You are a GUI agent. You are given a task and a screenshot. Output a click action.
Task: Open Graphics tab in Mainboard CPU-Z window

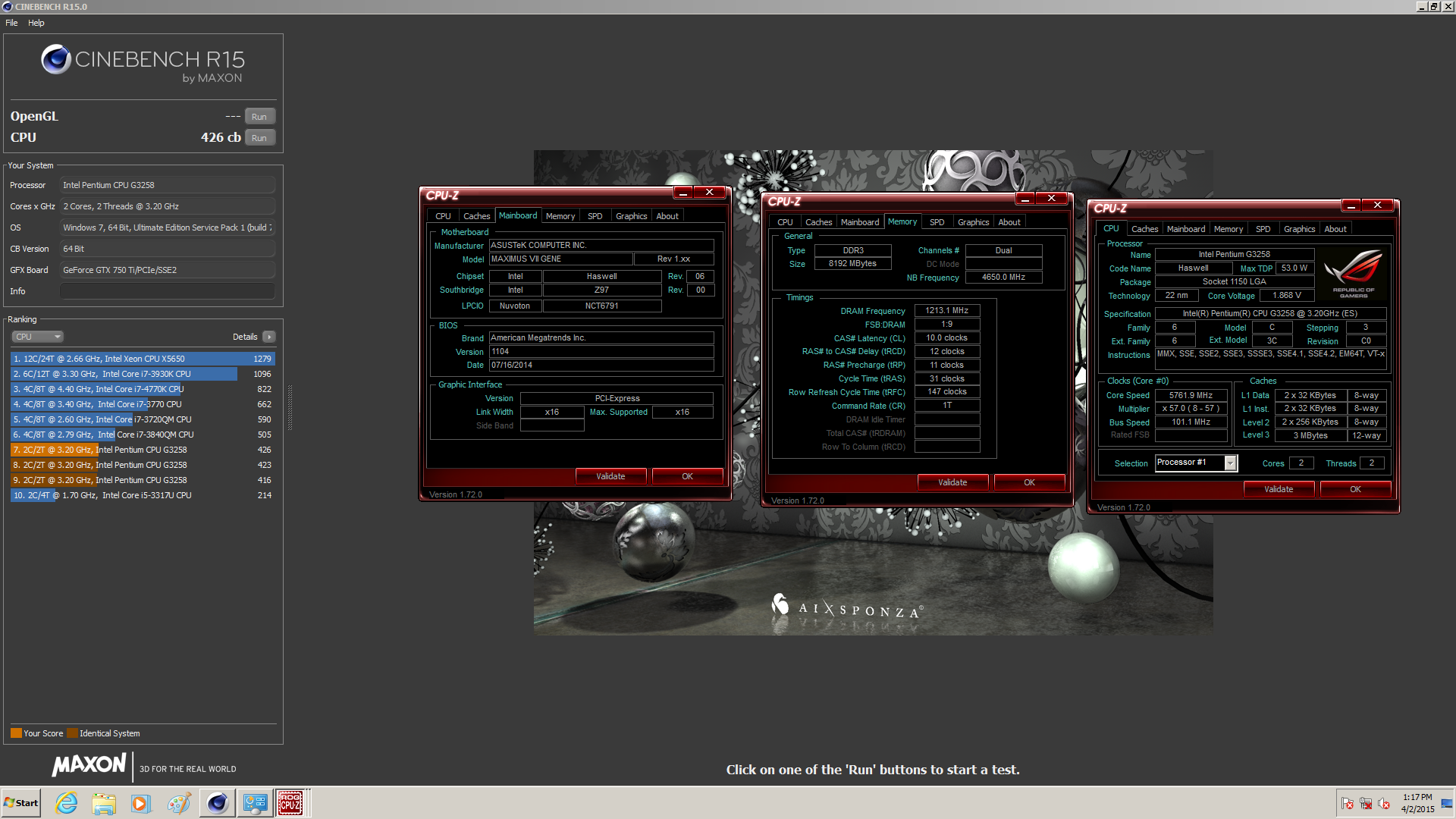coord(631,216)
